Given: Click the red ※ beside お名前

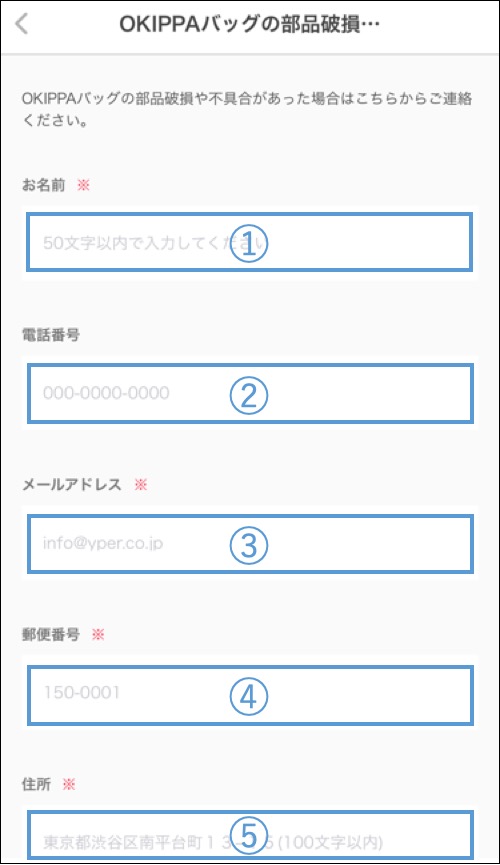Looking at the screenshot, I should point(83,185).
